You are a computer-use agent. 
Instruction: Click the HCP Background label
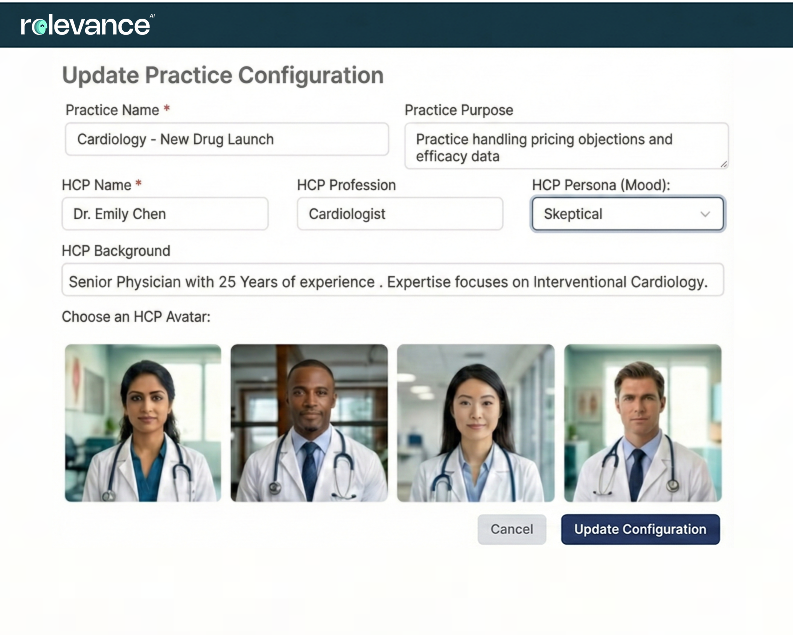tap(116, 251)
